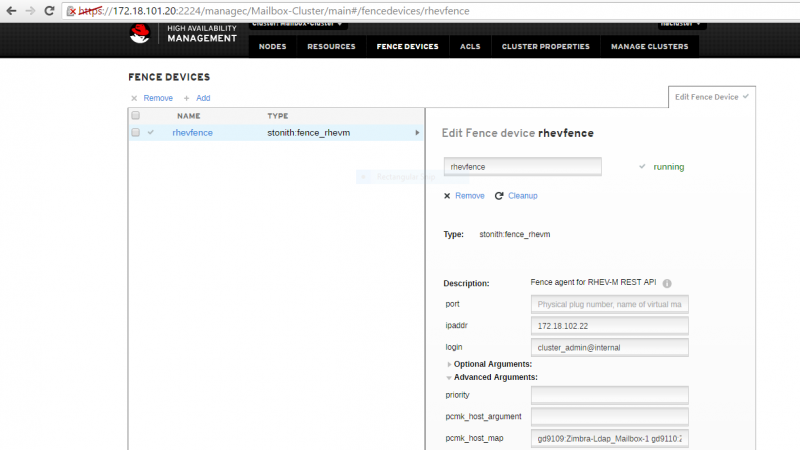Expand the Optional Arguments section
The width and height of the screenshot is (800, 450).
point(449,364)
